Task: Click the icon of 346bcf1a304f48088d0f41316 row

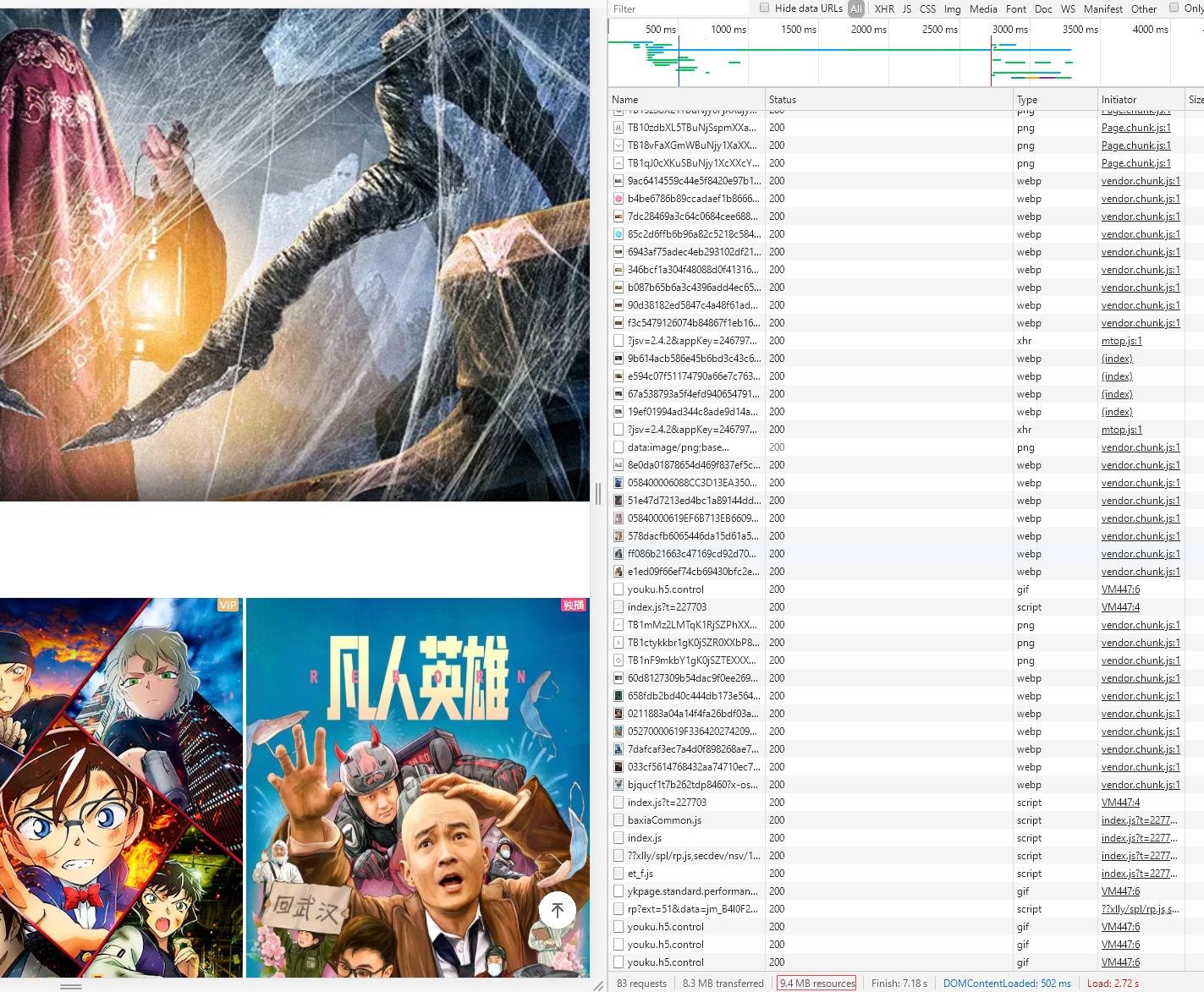Action: click(x=618, y=270)
